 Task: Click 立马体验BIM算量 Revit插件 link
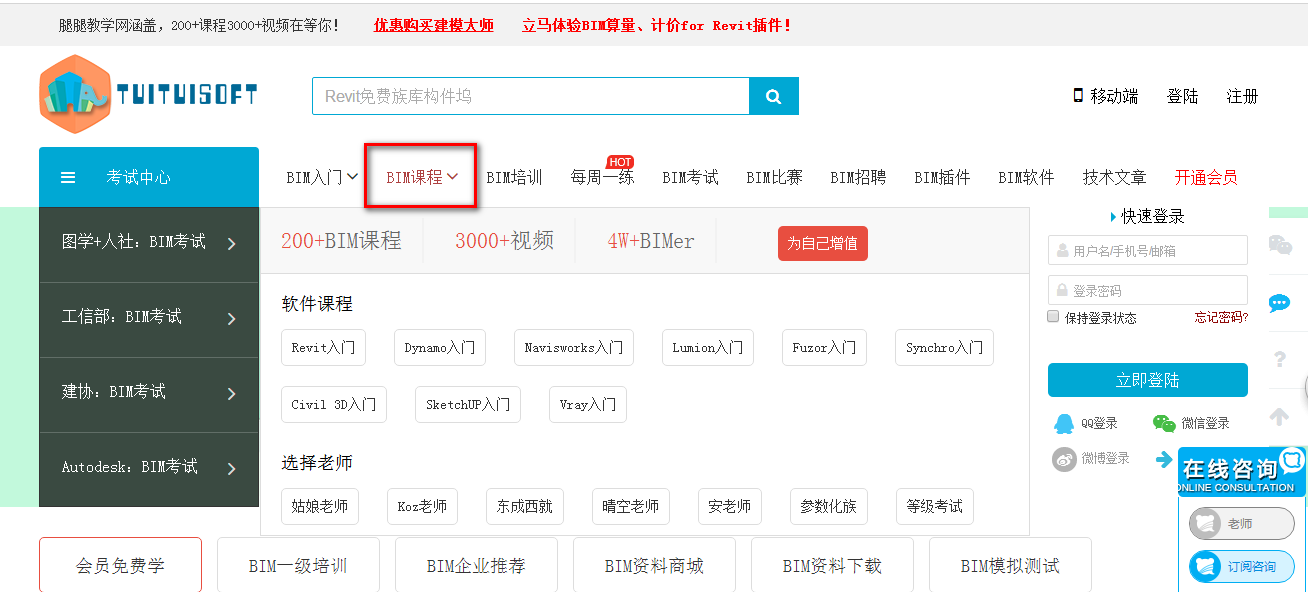click(656, 25)
